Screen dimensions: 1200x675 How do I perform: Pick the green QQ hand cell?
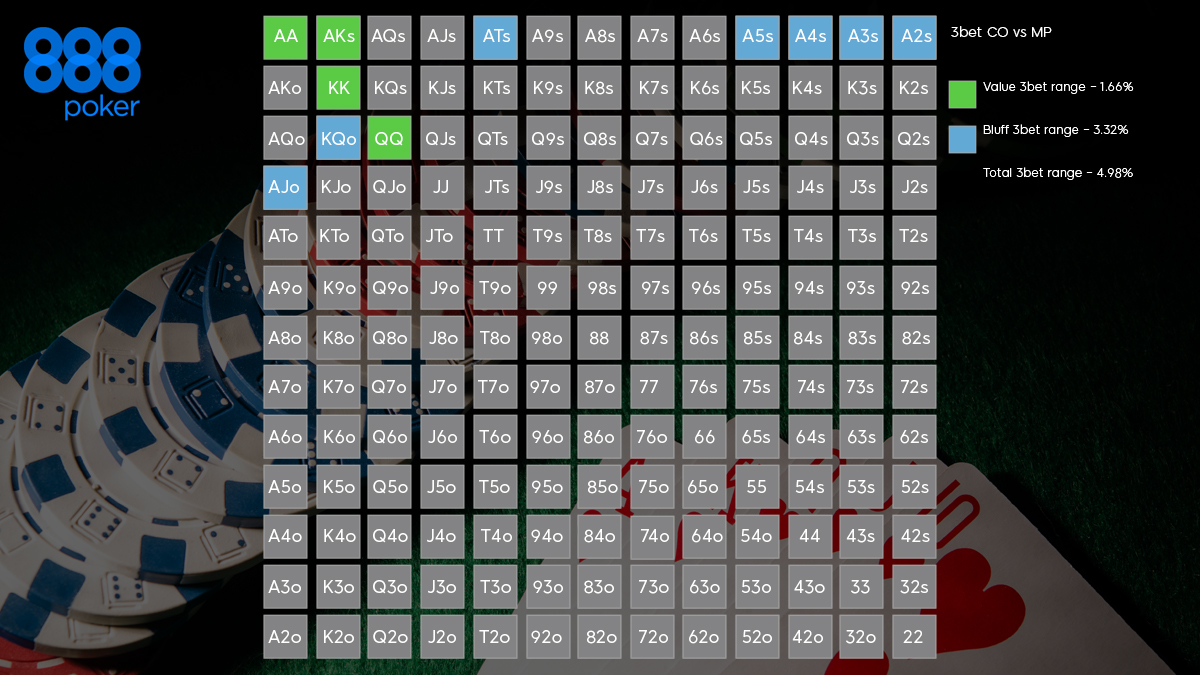point(390,138)
